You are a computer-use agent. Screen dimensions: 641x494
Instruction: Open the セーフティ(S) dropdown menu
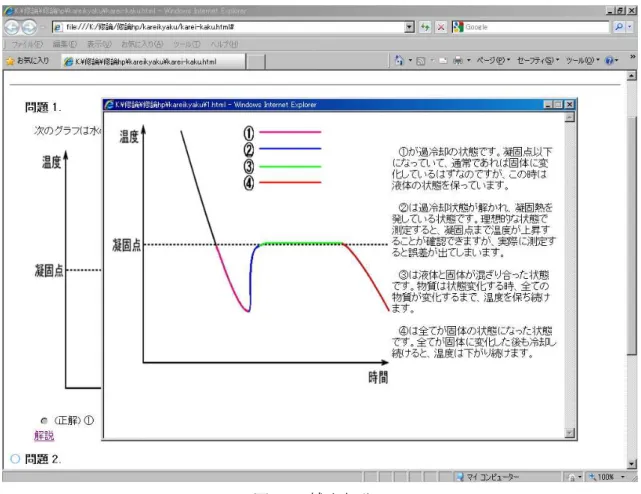point(538,61)
